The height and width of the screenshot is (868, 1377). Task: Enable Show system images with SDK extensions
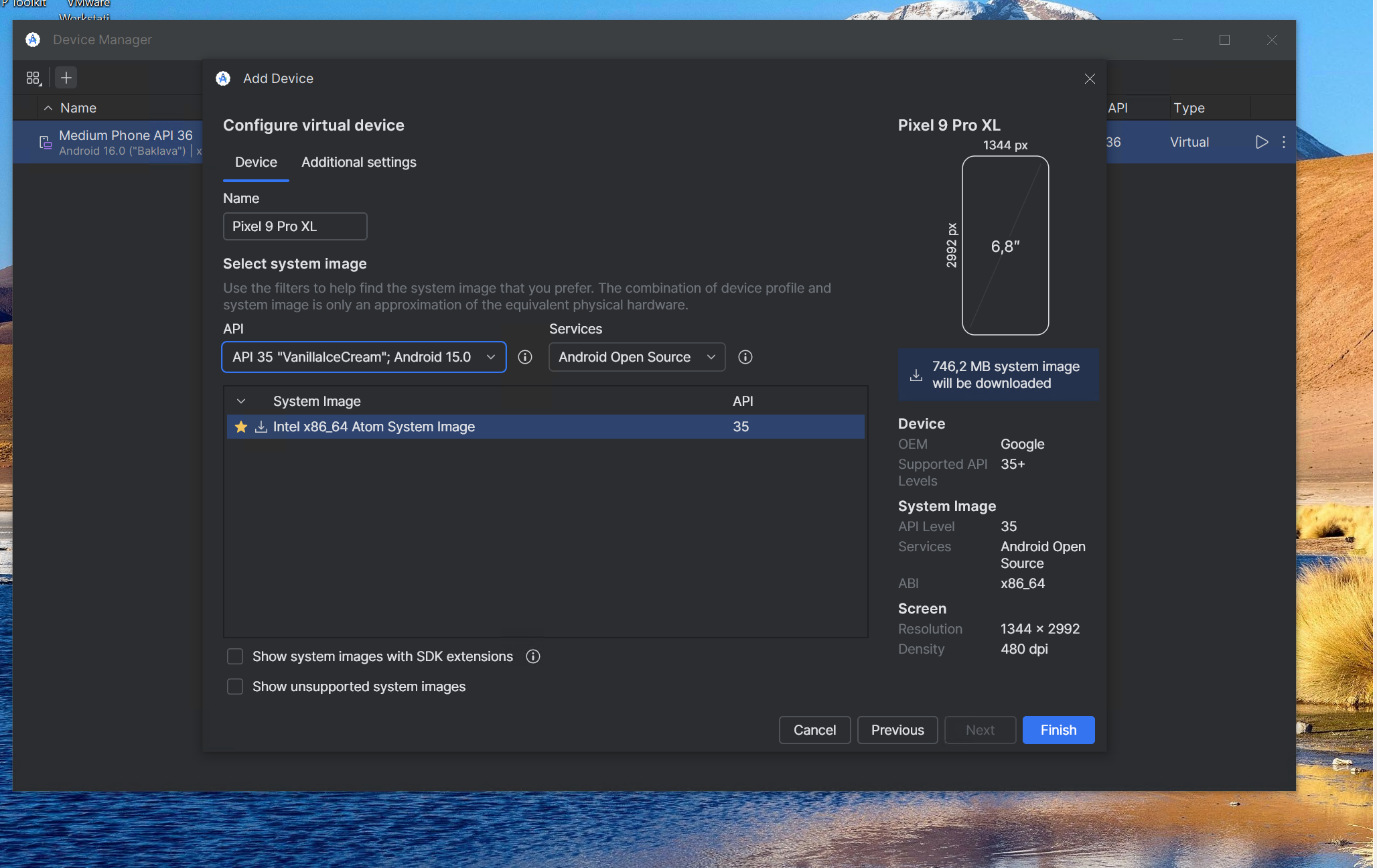[x=235, y=656]
